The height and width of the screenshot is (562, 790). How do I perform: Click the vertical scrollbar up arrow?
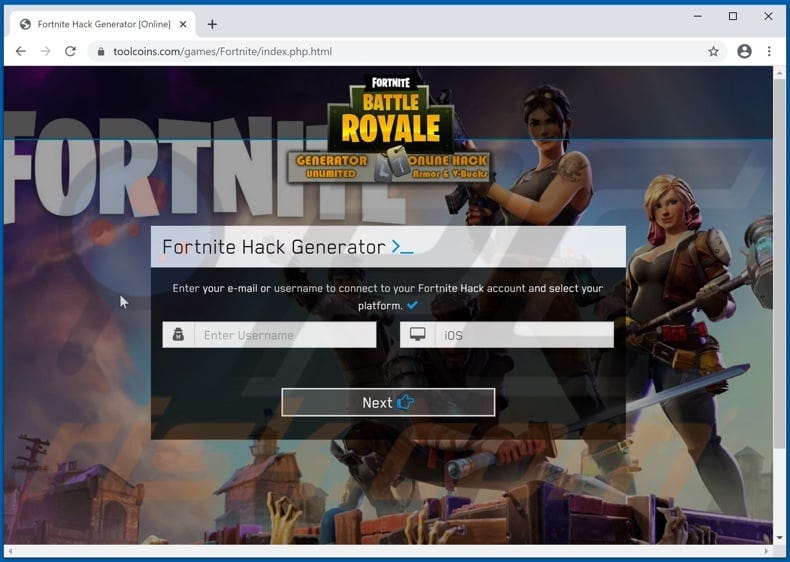(779, 73)
